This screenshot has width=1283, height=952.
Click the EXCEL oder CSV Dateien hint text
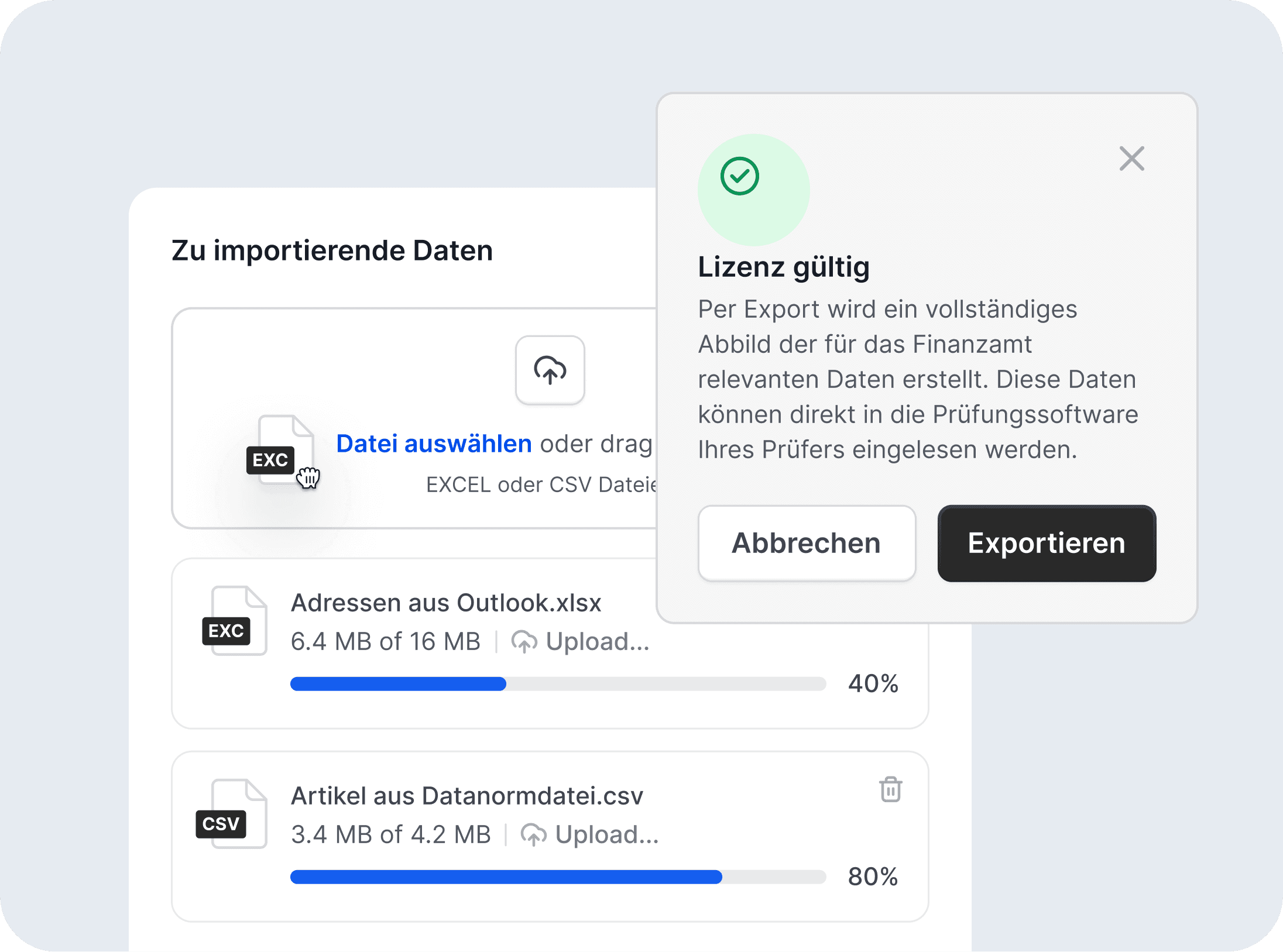(541, 485)
